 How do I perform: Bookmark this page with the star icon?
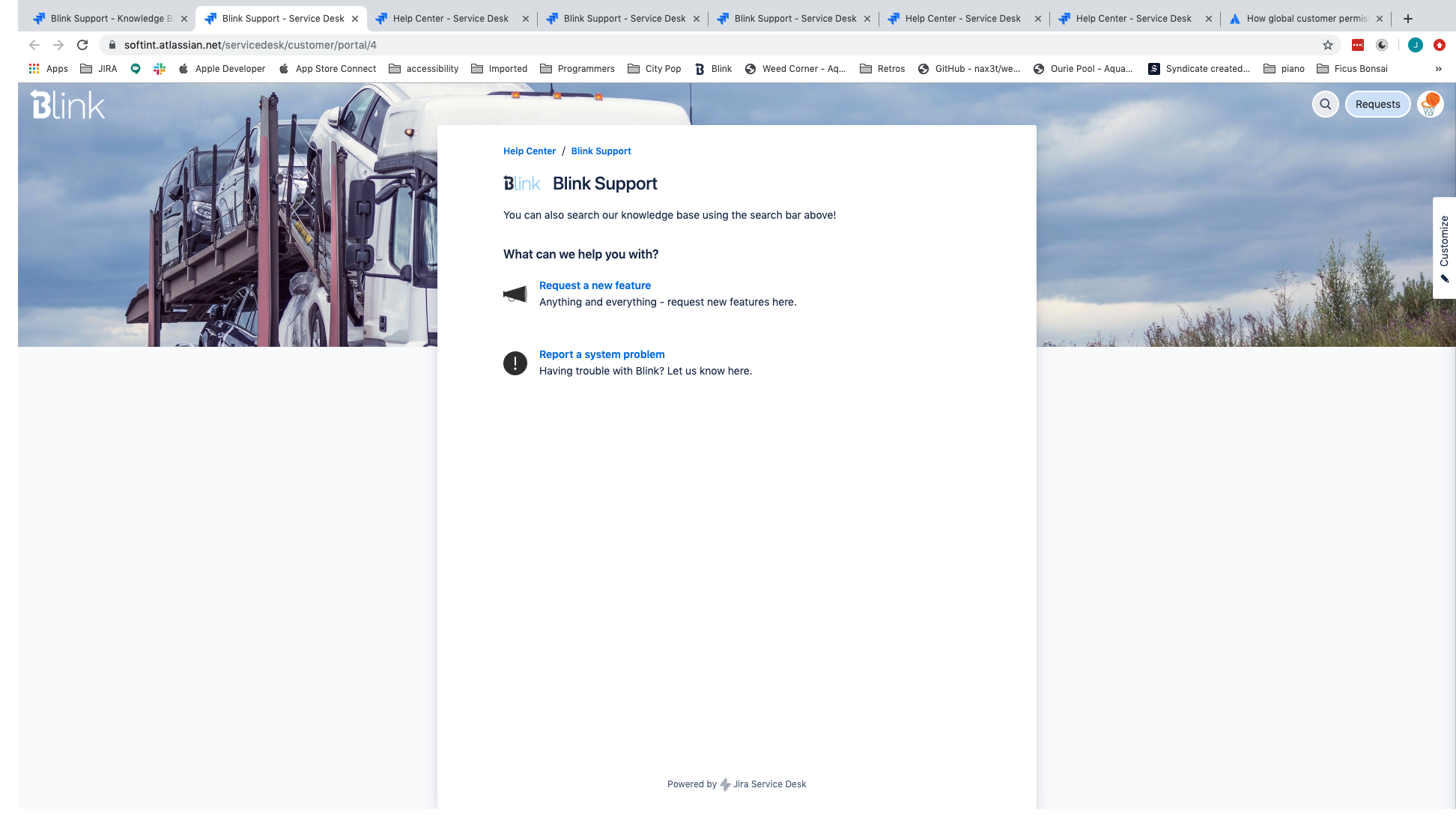point(1328,45)
